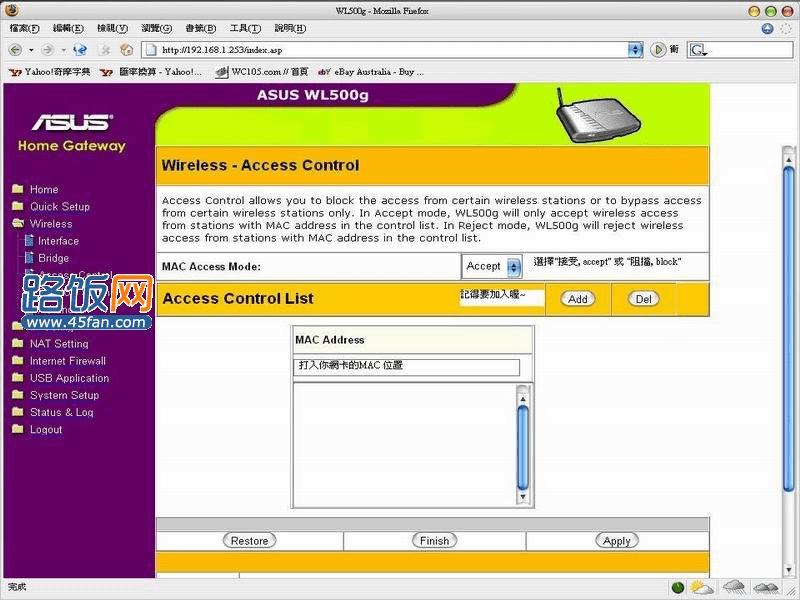Image resolution: width=800 pixels, height=600 pixels.
Task: Open Status & Log menu entry
Action: pyautogui.click(x=62, y=412)
